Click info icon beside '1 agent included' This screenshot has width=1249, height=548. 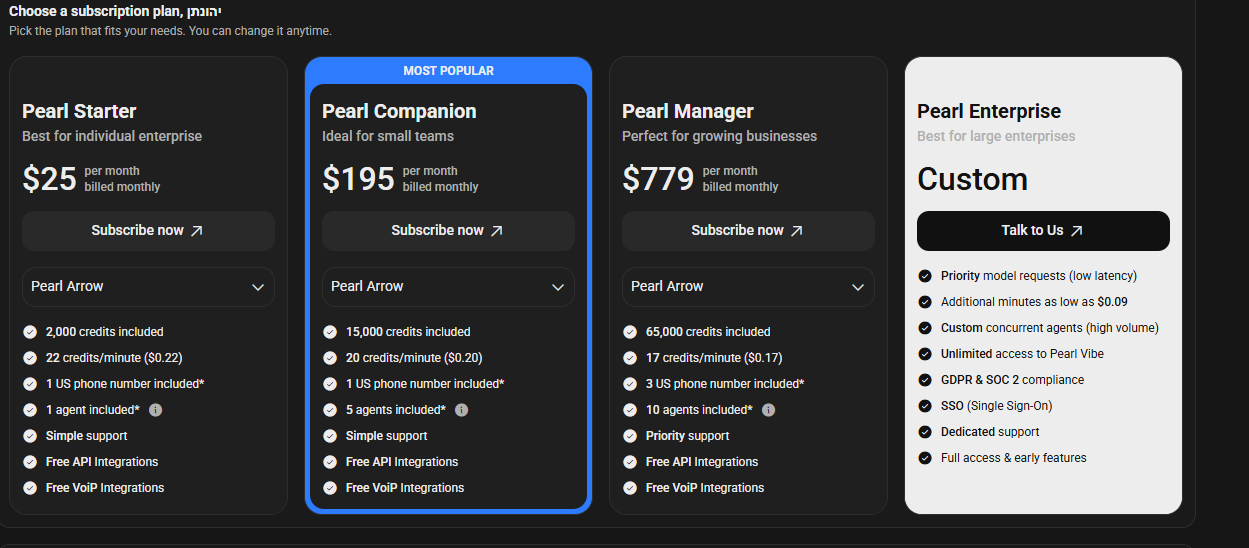(155, 410)
